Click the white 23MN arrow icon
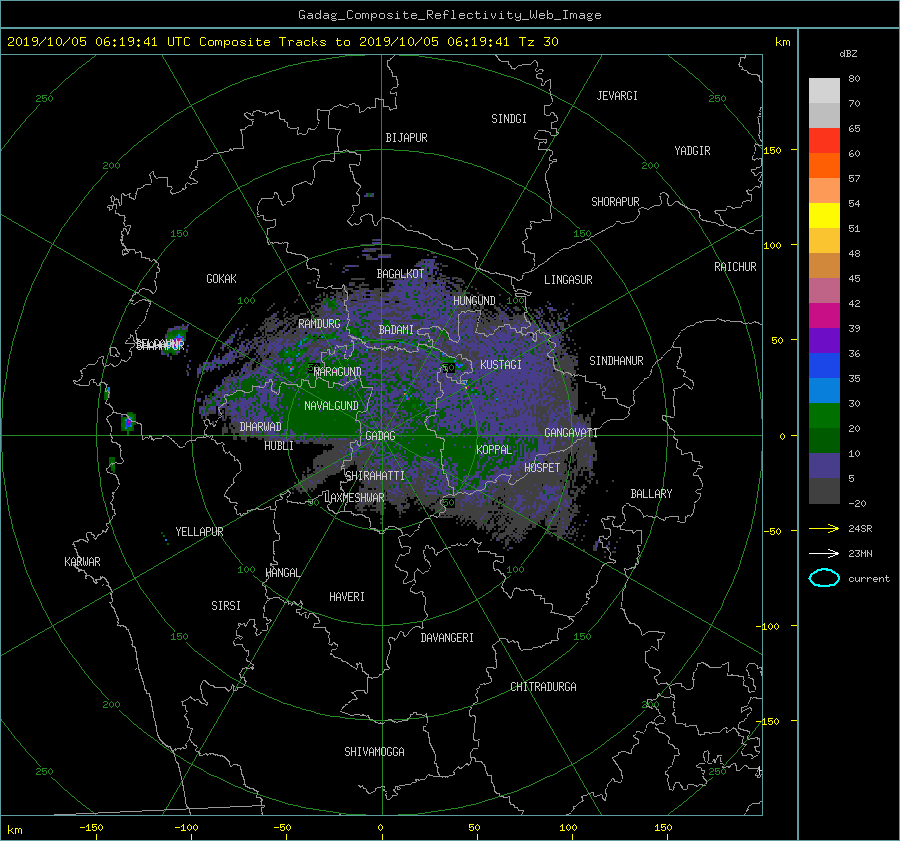Image resolution: width=900 pixels, height=841 pixels. coord(824,553)
